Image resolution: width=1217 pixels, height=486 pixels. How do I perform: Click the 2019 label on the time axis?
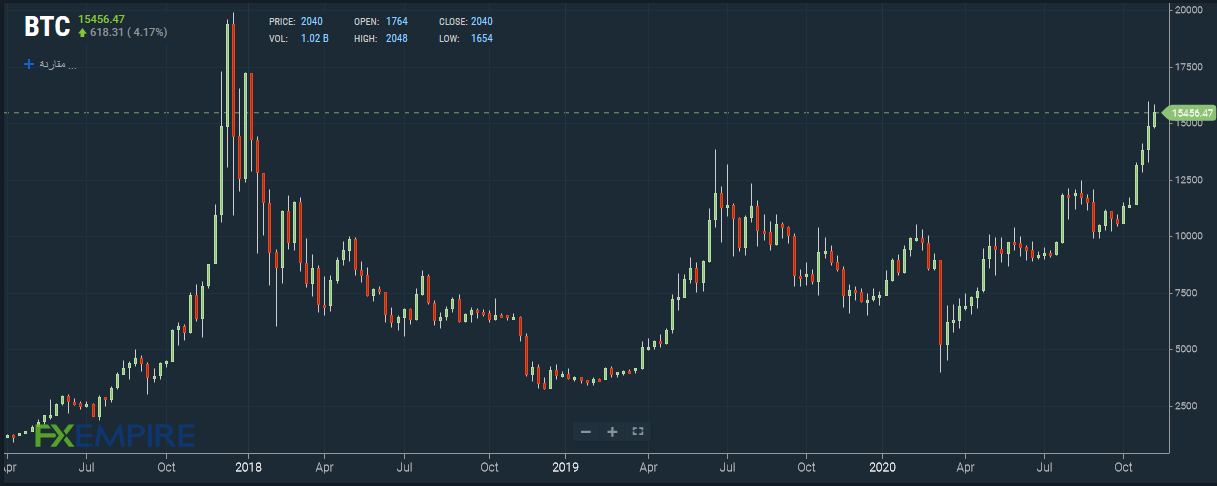tap(565, 467)
